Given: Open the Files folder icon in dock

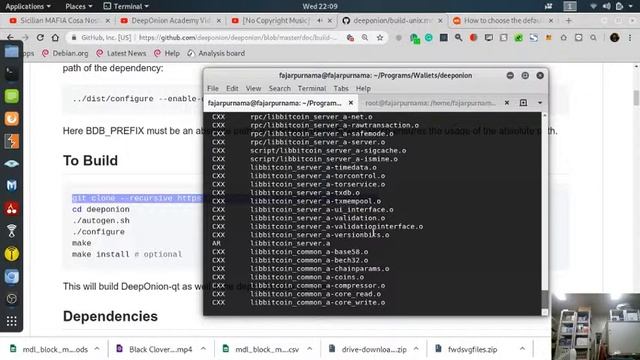Looking at the screenshot, I should point(11,51).
